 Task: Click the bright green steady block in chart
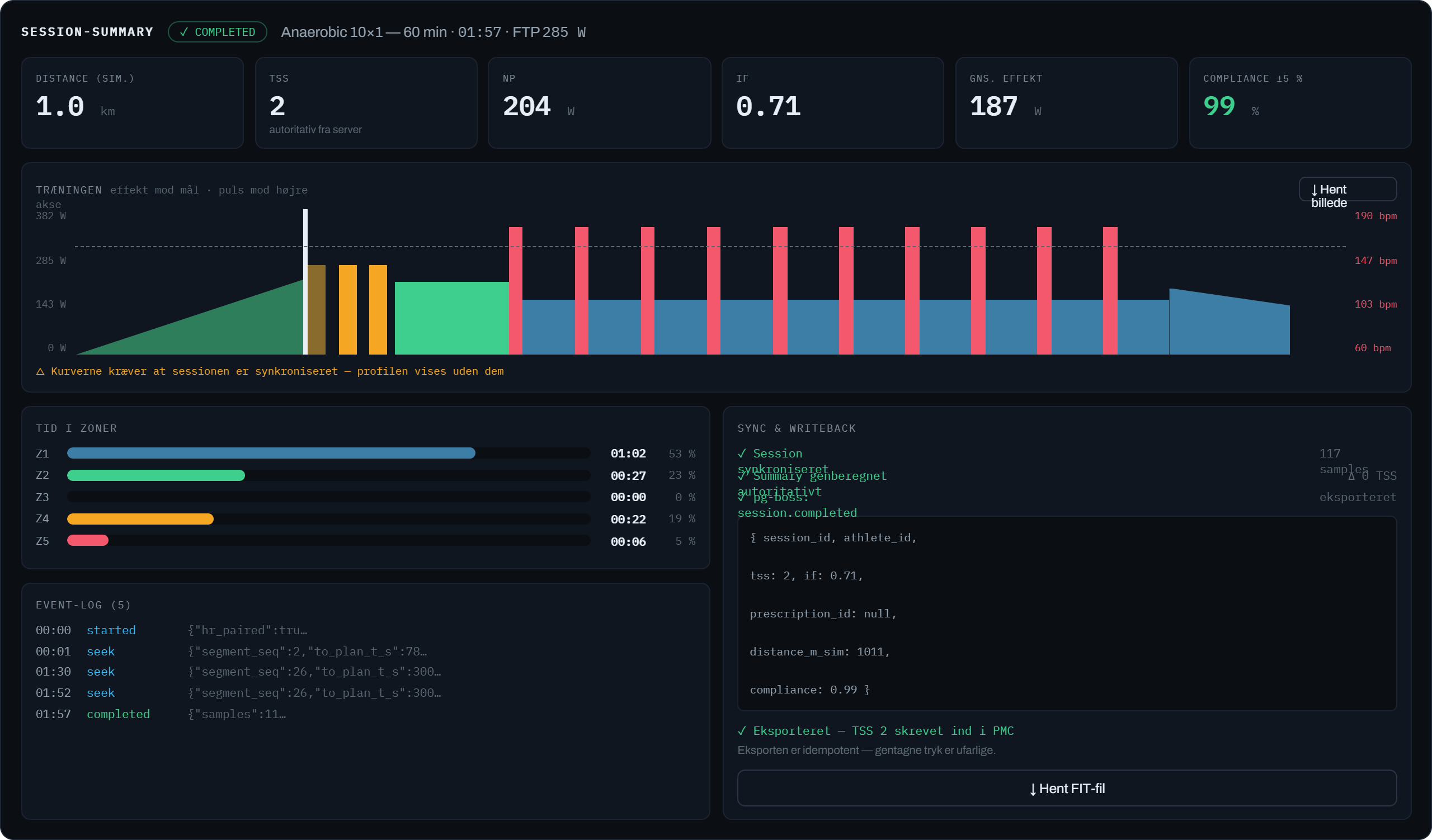coord(452,318)
